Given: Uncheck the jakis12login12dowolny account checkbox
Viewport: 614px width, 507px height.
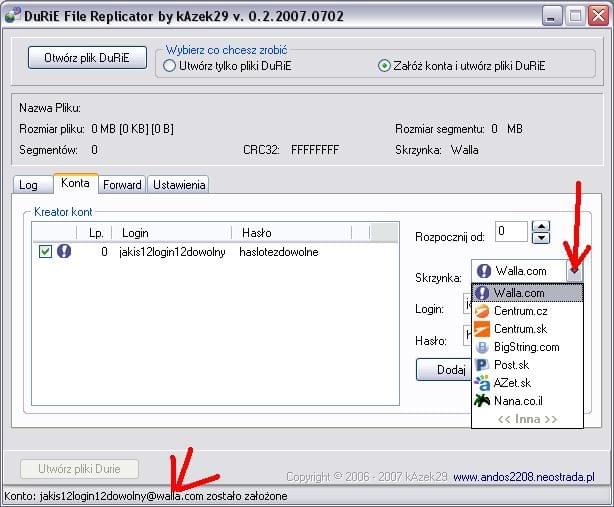Looking at the screenshot, I should pos(45,251).
